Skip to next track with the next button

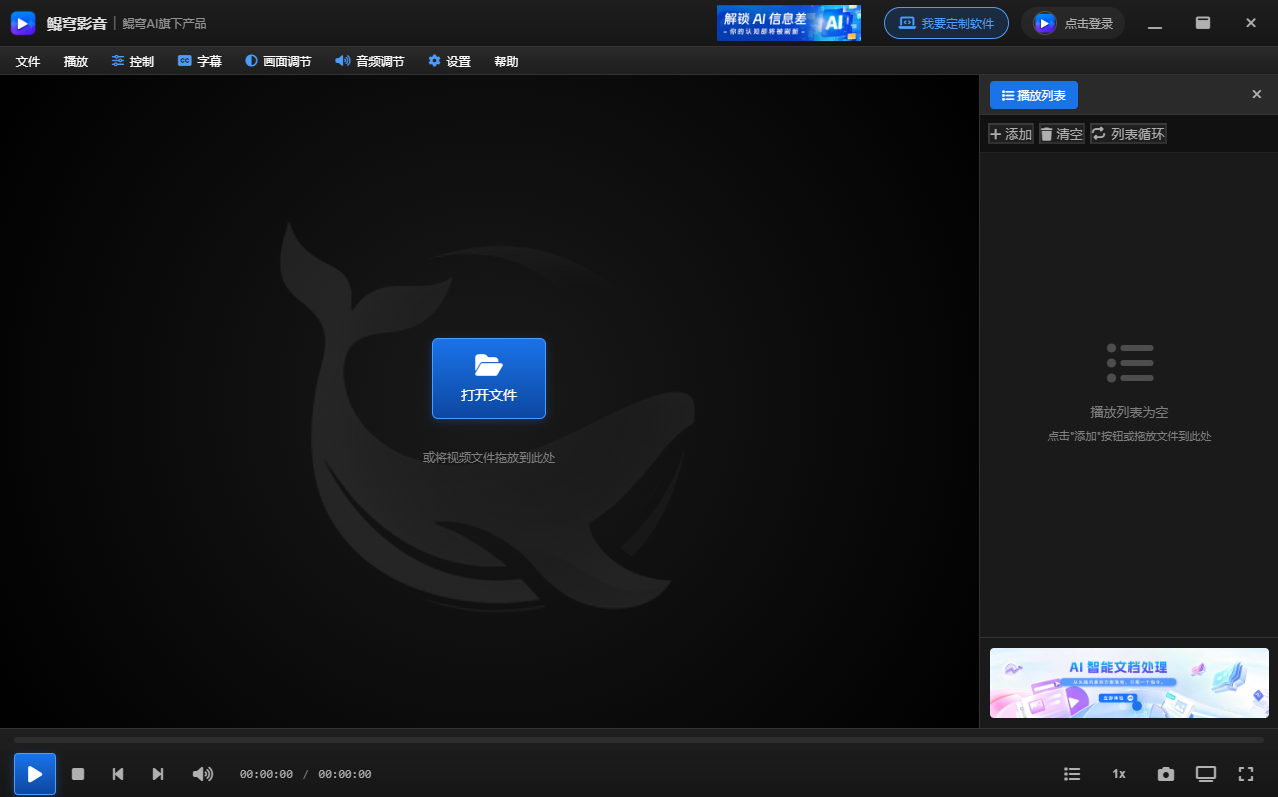(158, 773)
